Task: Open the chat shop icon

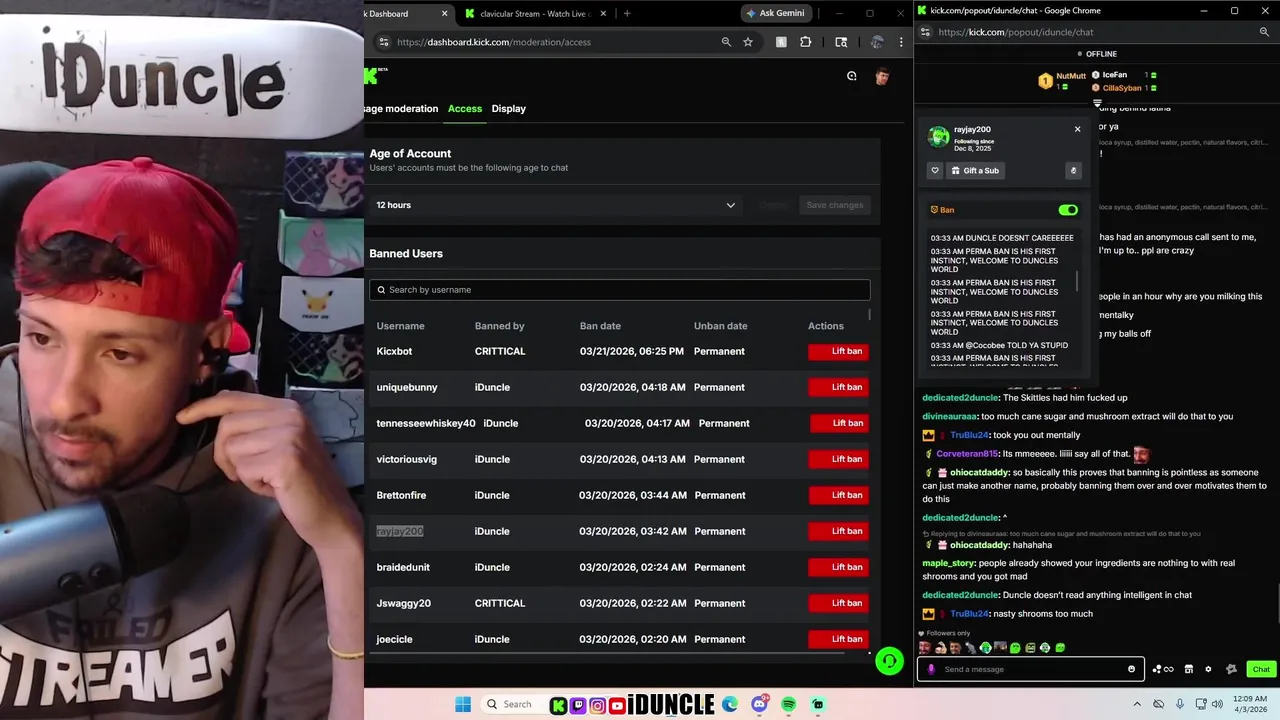Action: pos(1189,669)
